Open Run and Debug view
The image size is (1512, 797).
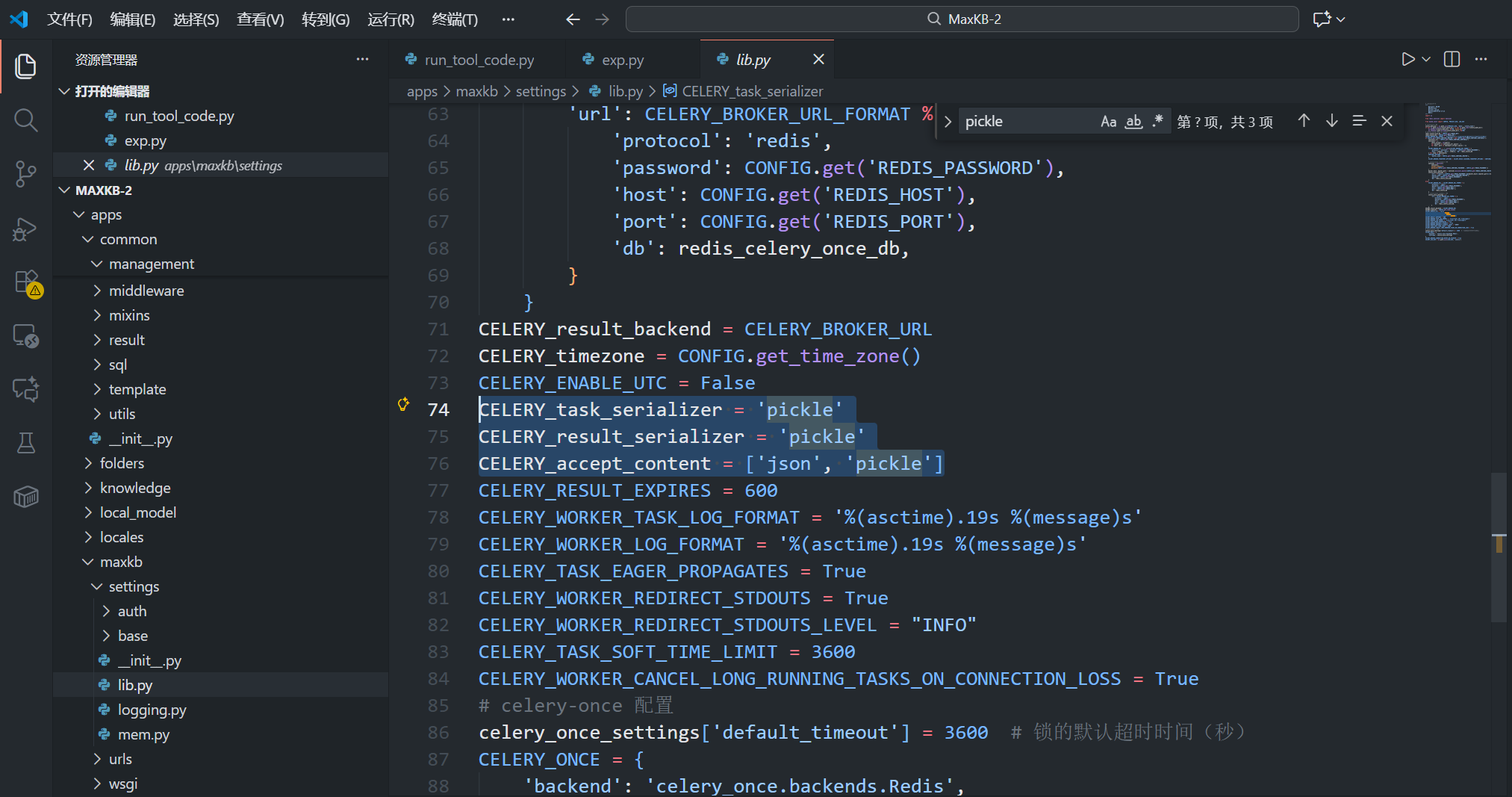(25, 229)
